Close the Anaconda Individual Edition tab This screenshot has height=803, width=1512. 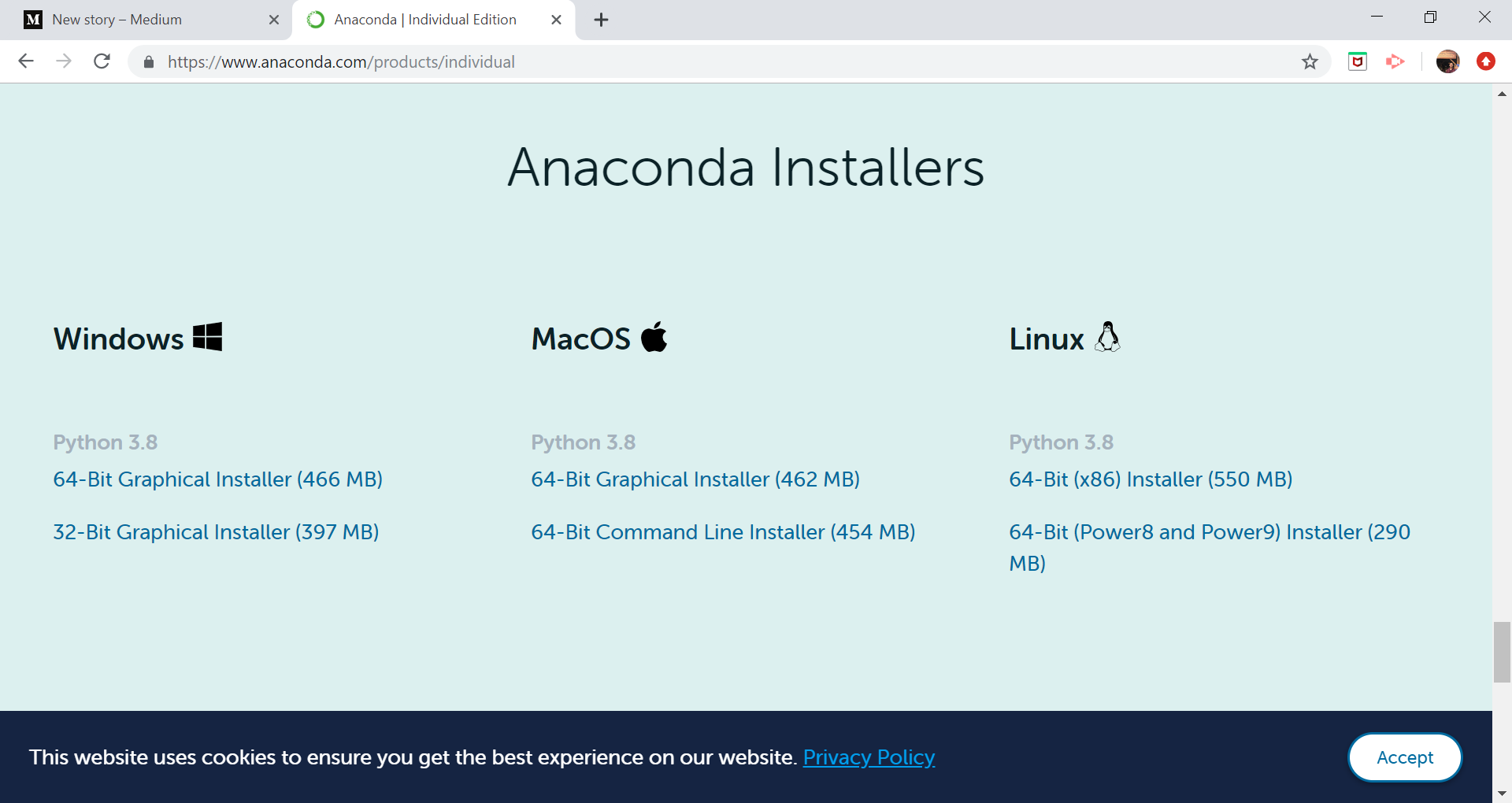click(556, 20)
